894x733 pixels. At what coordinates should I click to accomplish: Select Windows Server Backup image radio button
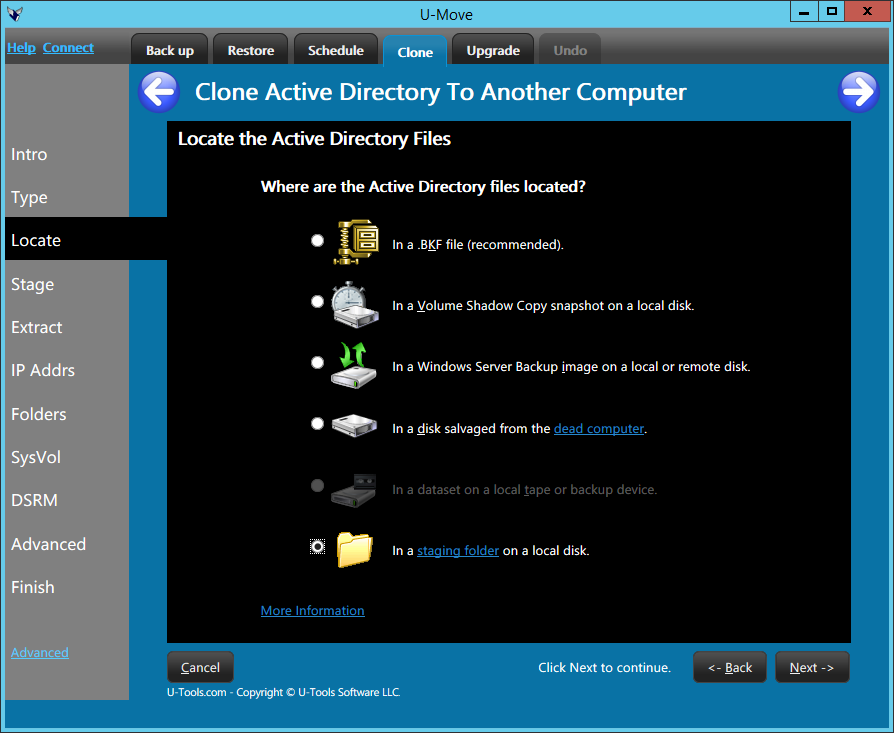[x=318, y=363]
